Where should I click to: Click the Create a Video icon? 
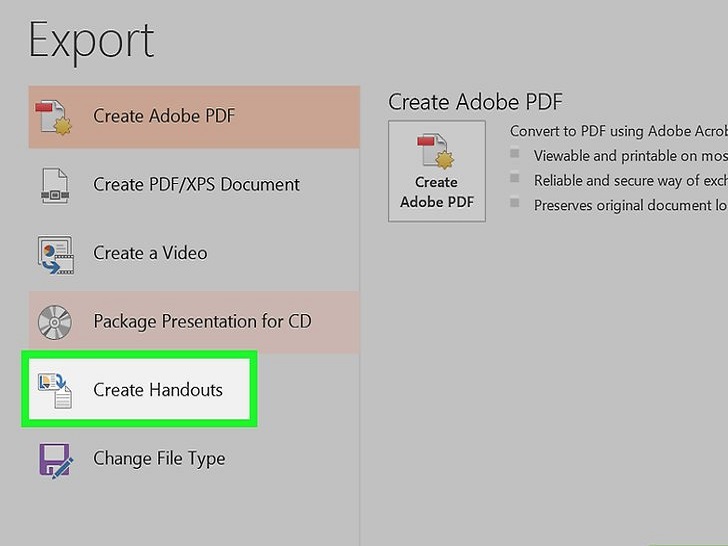click(x=55, y=254)
